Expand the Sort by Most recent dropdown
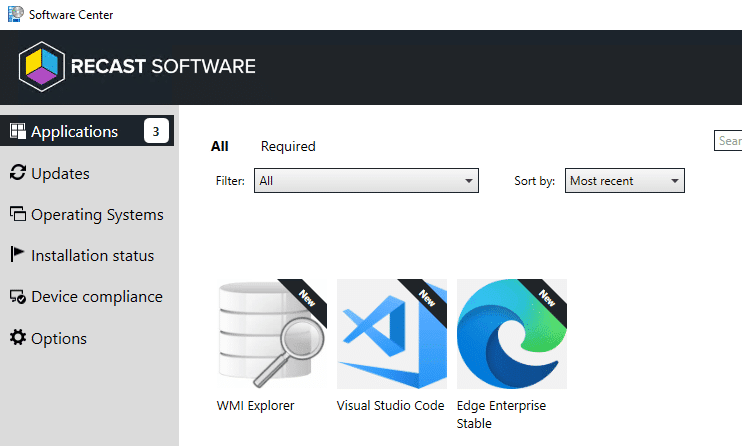 (x=625, y=181)
